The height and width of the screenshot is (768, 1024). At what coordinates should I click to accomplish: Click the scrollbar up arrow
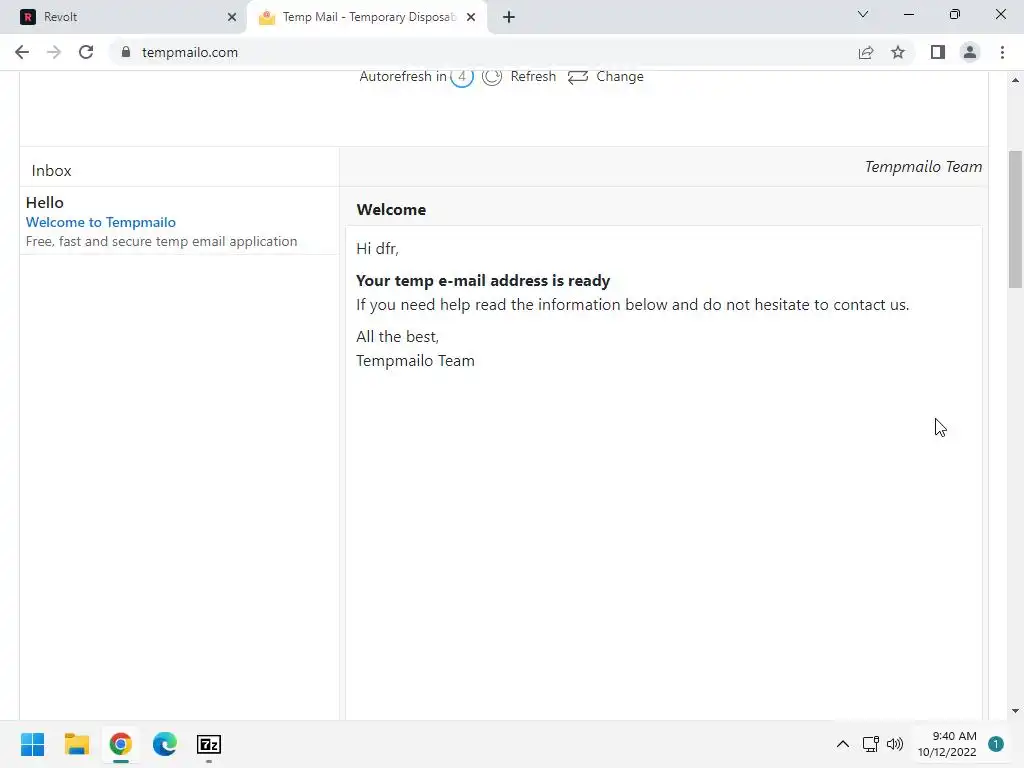point(1015,80)
